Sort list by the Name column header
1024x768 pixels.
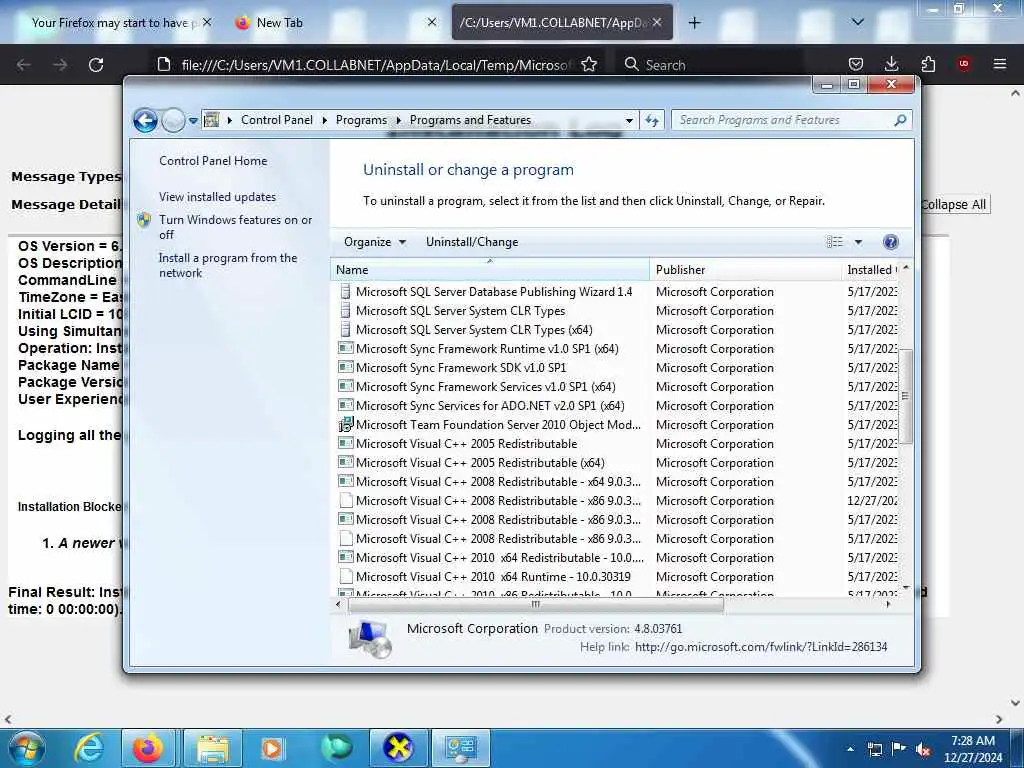(x=490, y=270)
